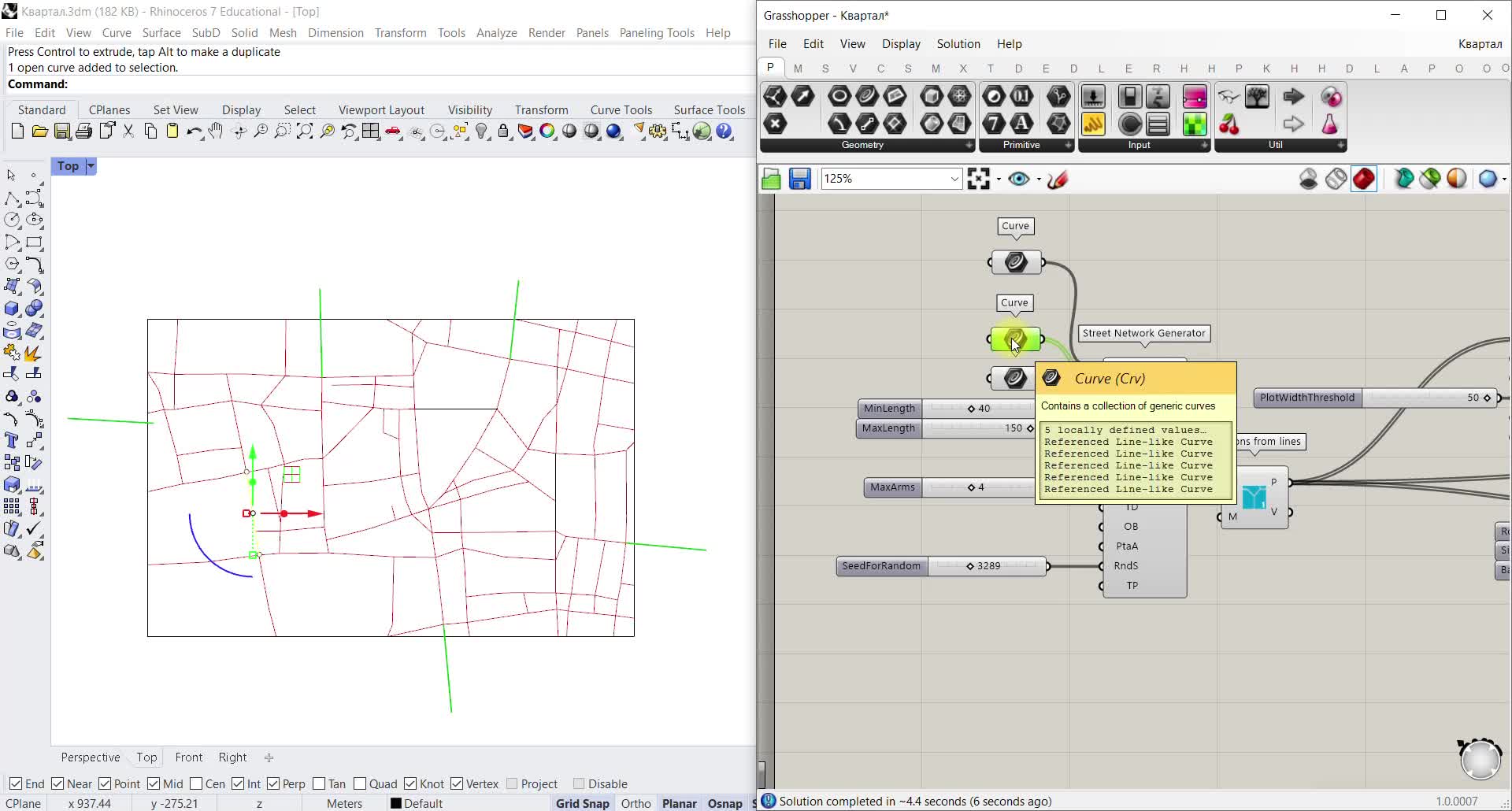Open the Paneling Tools menu in Rhino

pyautogui.click(x=657, y=32)
